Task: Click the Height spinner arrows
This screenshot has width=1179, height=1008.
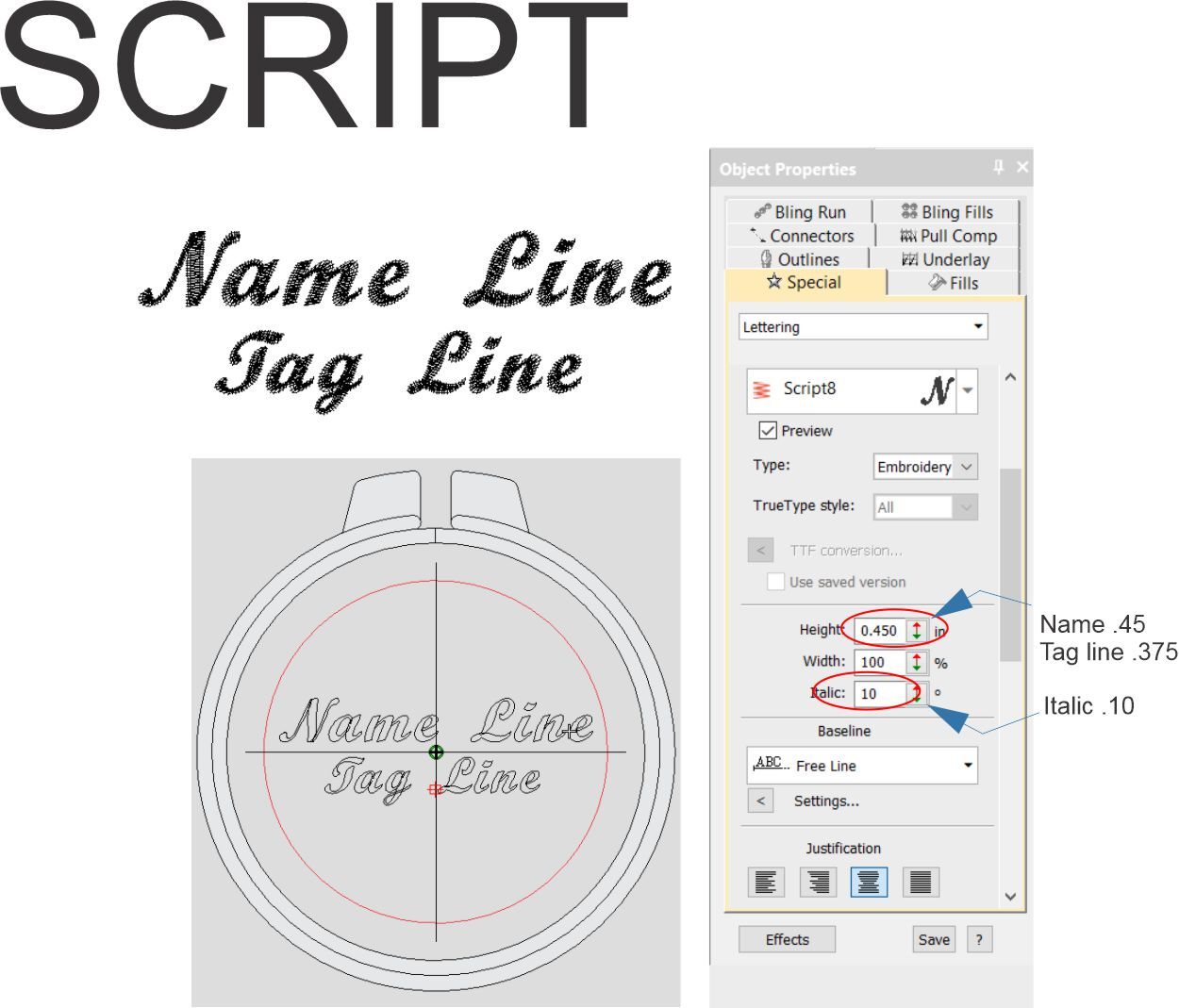Action: 917,631
